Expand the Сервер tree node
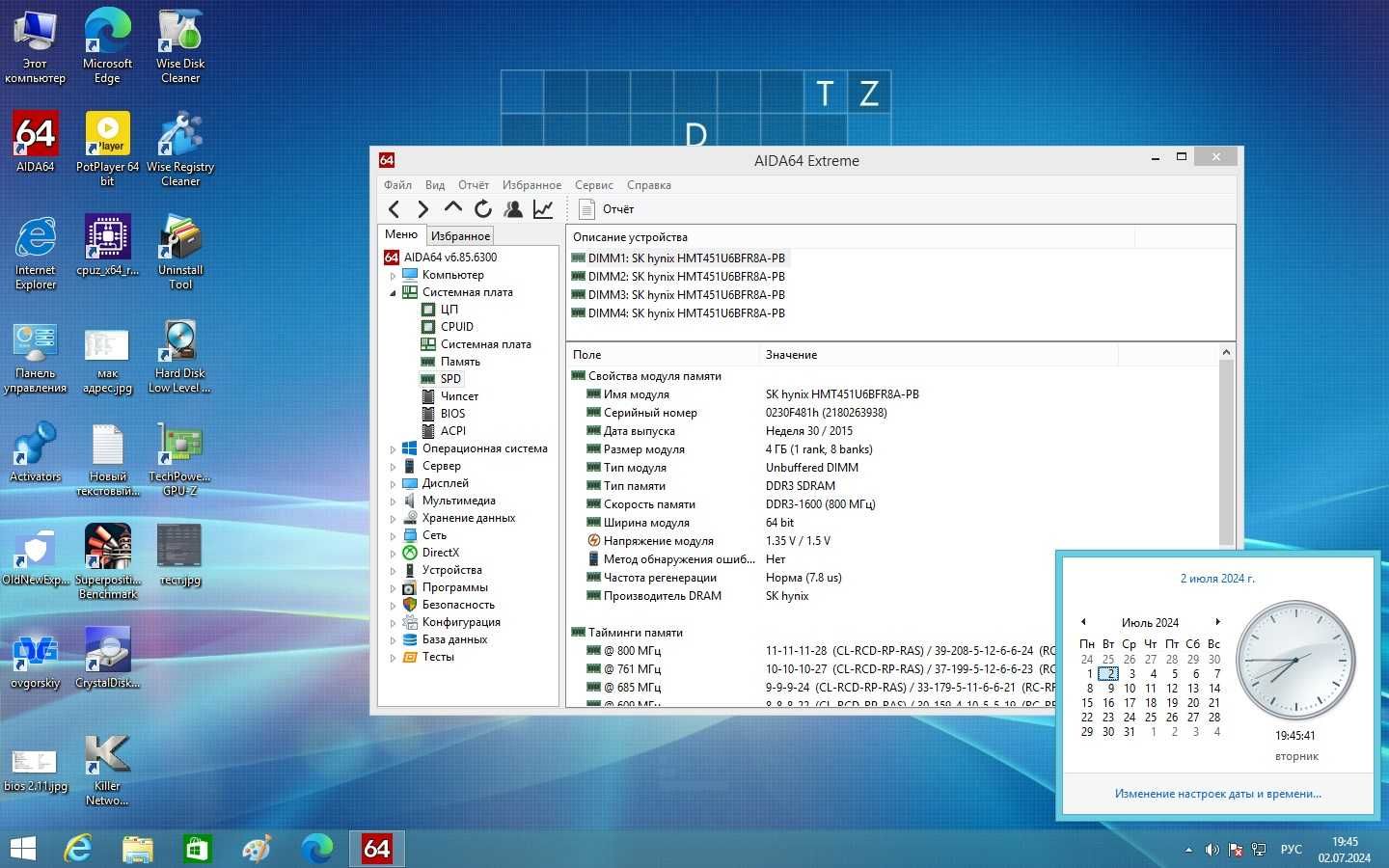Screen dimensions: 1389x868 click(x=393, y=466)
